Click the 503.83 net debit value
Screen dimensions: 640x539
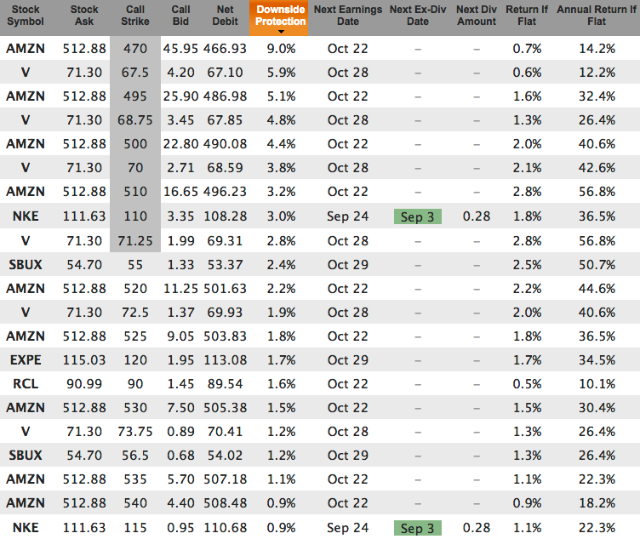click(x=225, y=336)
